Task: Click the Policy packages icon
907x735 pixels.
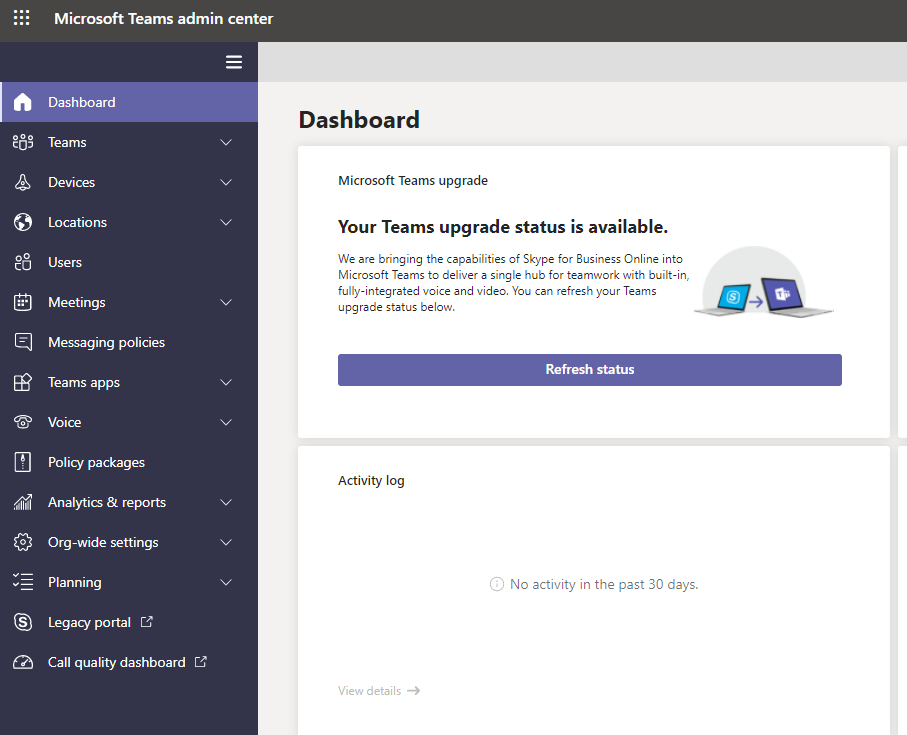Action: (x=23, y=462)
